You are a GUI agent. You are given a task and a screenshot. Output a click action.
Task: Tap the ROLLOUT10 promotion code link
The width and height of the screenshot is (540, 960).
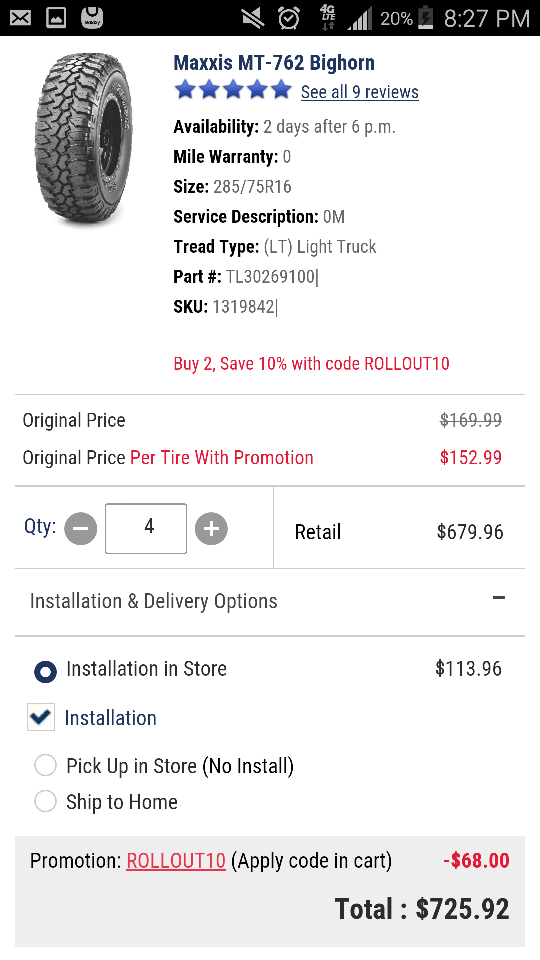click(x=176, y=861)
